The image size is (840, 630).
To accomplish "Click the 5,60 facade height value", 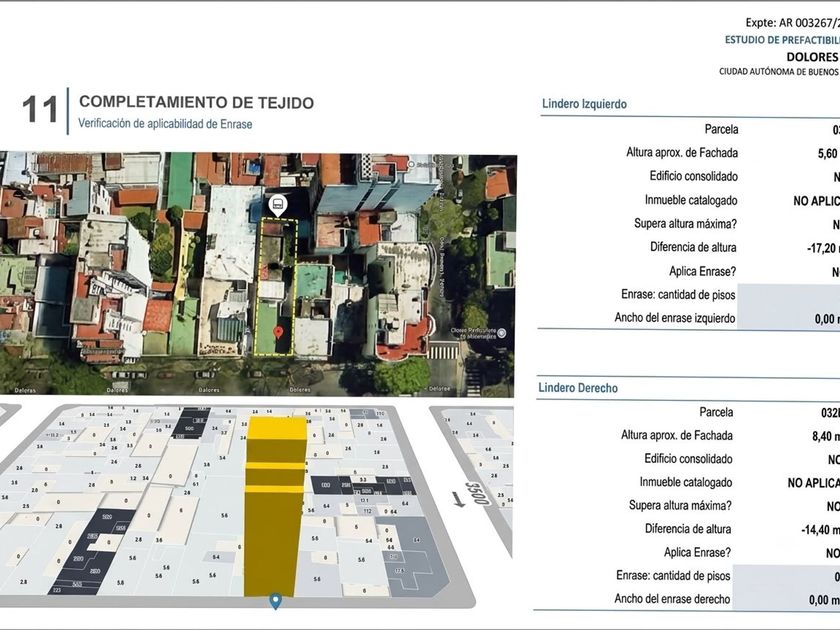I will [x=828, y=154].
